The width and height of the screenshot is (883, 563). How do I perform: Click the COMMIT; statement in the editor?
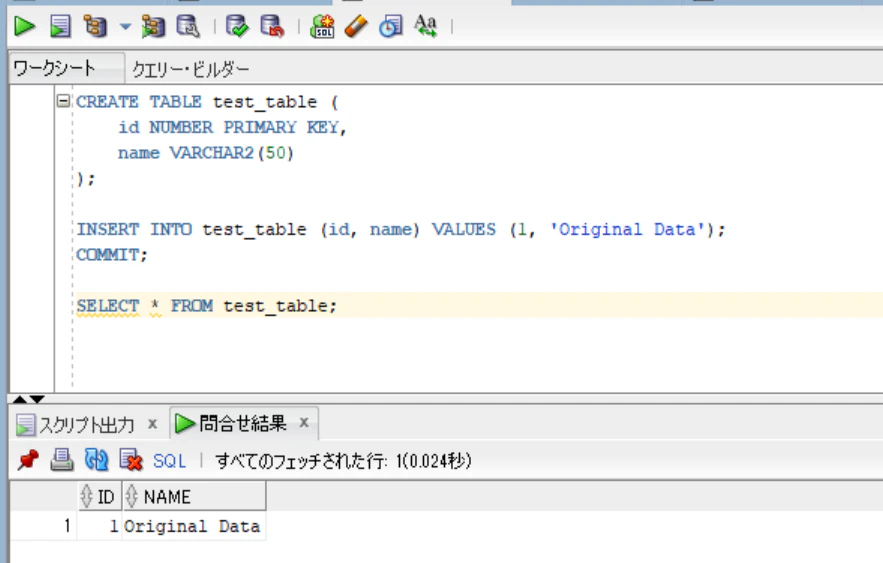pyautogui.click(x=112, y=255)
